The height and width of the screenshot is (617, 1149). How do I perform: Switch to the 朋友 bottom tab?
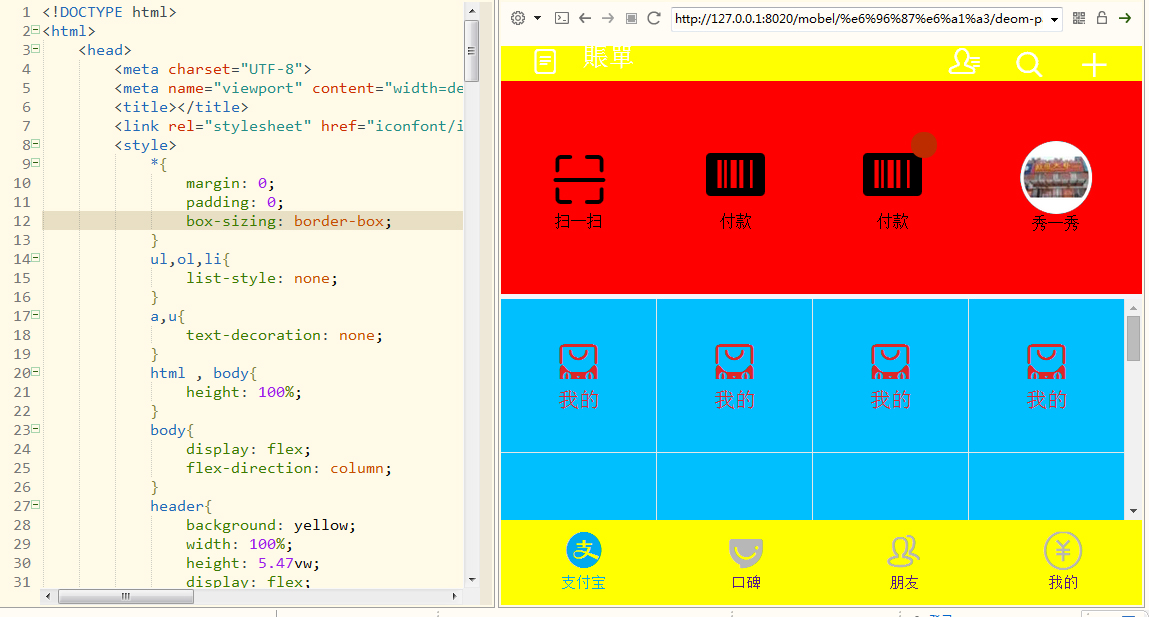pyautogui.click(x=904, y=562)
